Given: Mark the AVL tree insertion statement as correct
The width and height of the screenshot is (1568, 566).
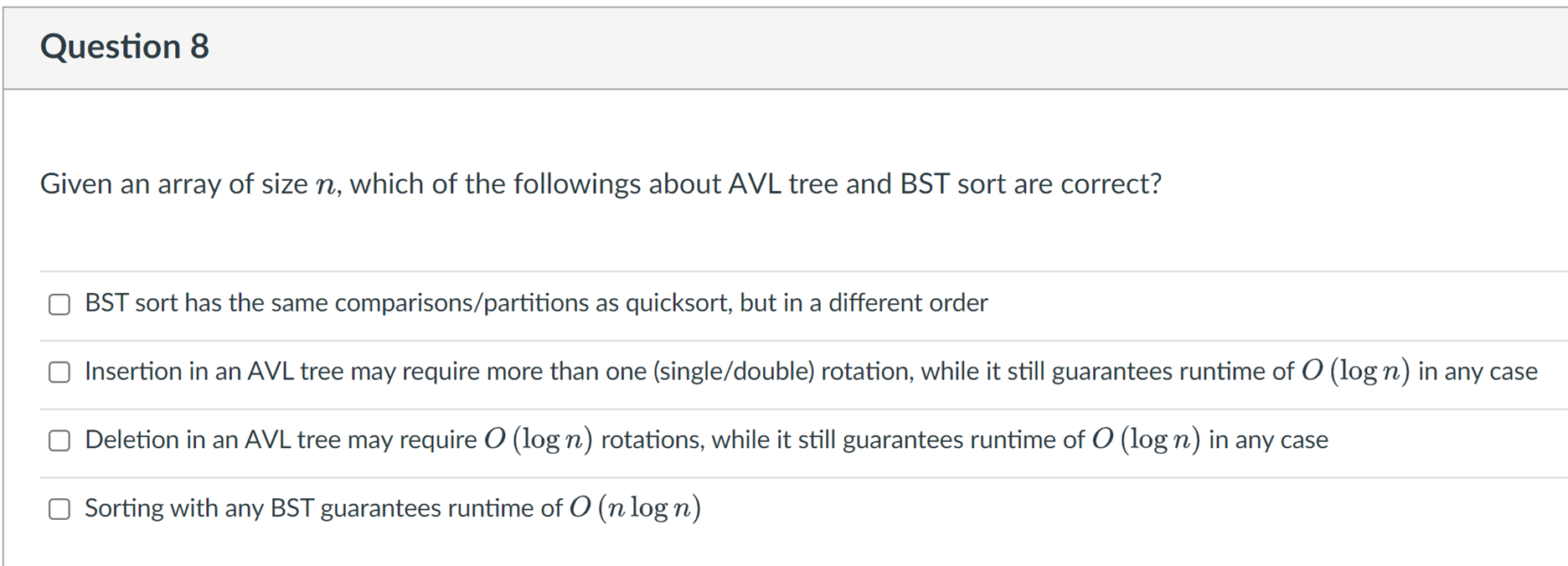Looking at the screenshot, I should 59,373.
